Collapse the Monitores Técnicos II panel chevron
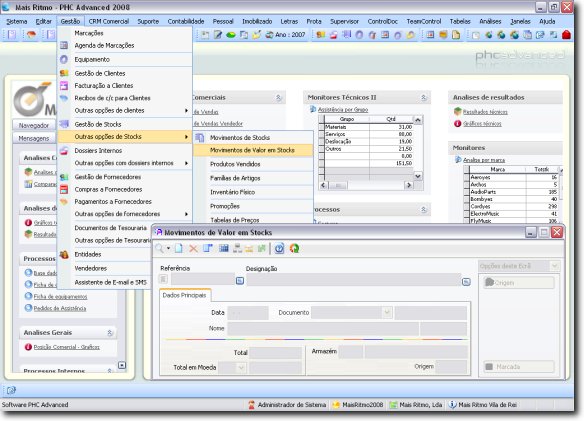 (423, 98)
